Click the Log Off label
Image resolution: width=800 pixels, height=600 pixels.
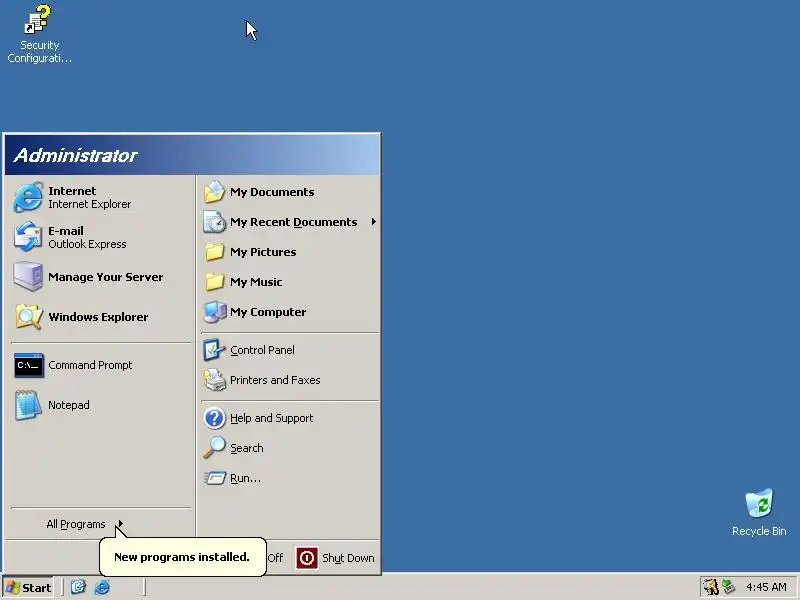click(275, 558)
